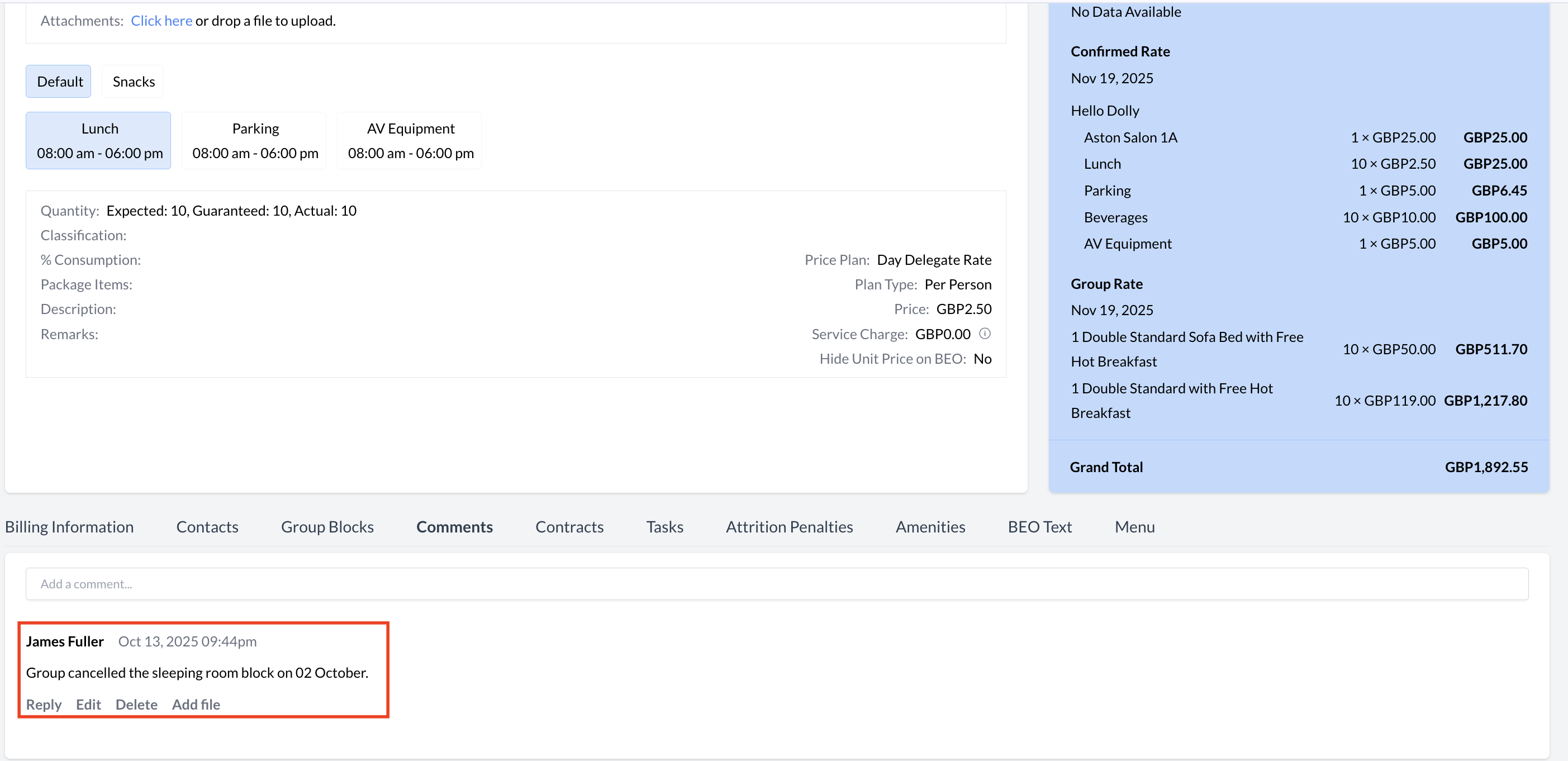The height and width of the screenshot is (761, 1568).
Task: Go to the Tasks tab
Action: (x=664, y=527)
